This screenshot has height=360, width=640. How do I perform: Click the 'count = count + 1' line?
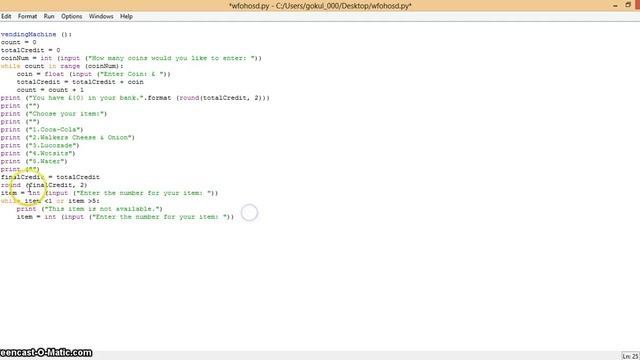[50, 90]
